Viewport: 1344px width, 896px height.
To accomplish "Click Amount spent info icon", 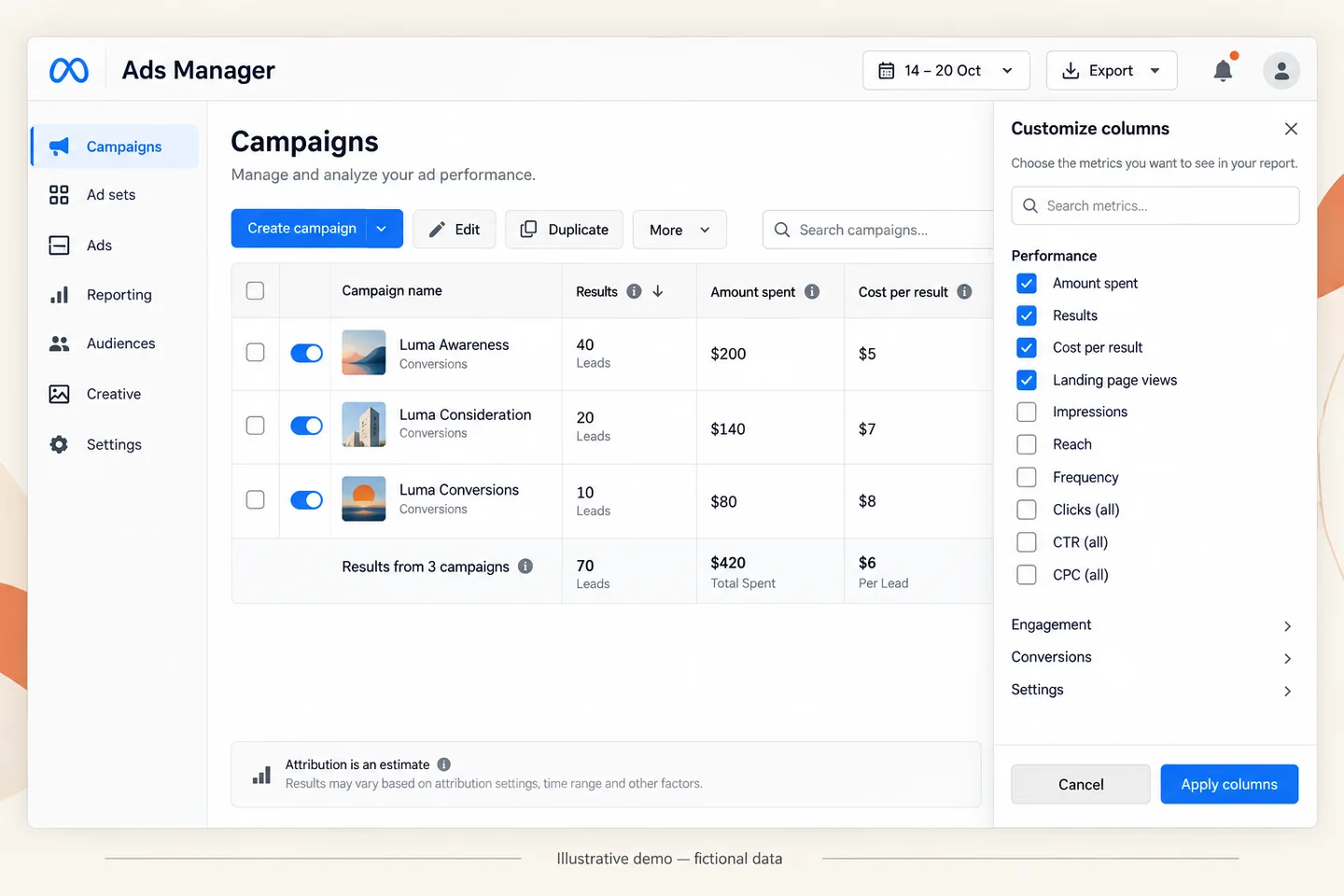I will [x=812, y=291].
